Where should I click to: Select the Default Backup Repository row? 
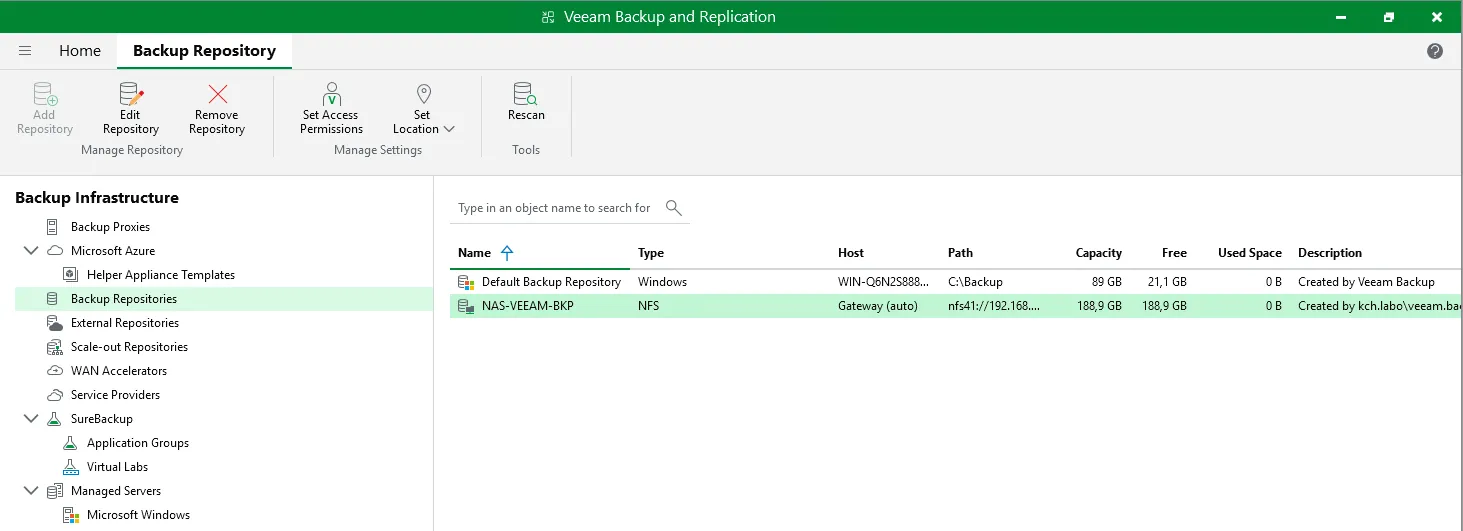(551, 282)
